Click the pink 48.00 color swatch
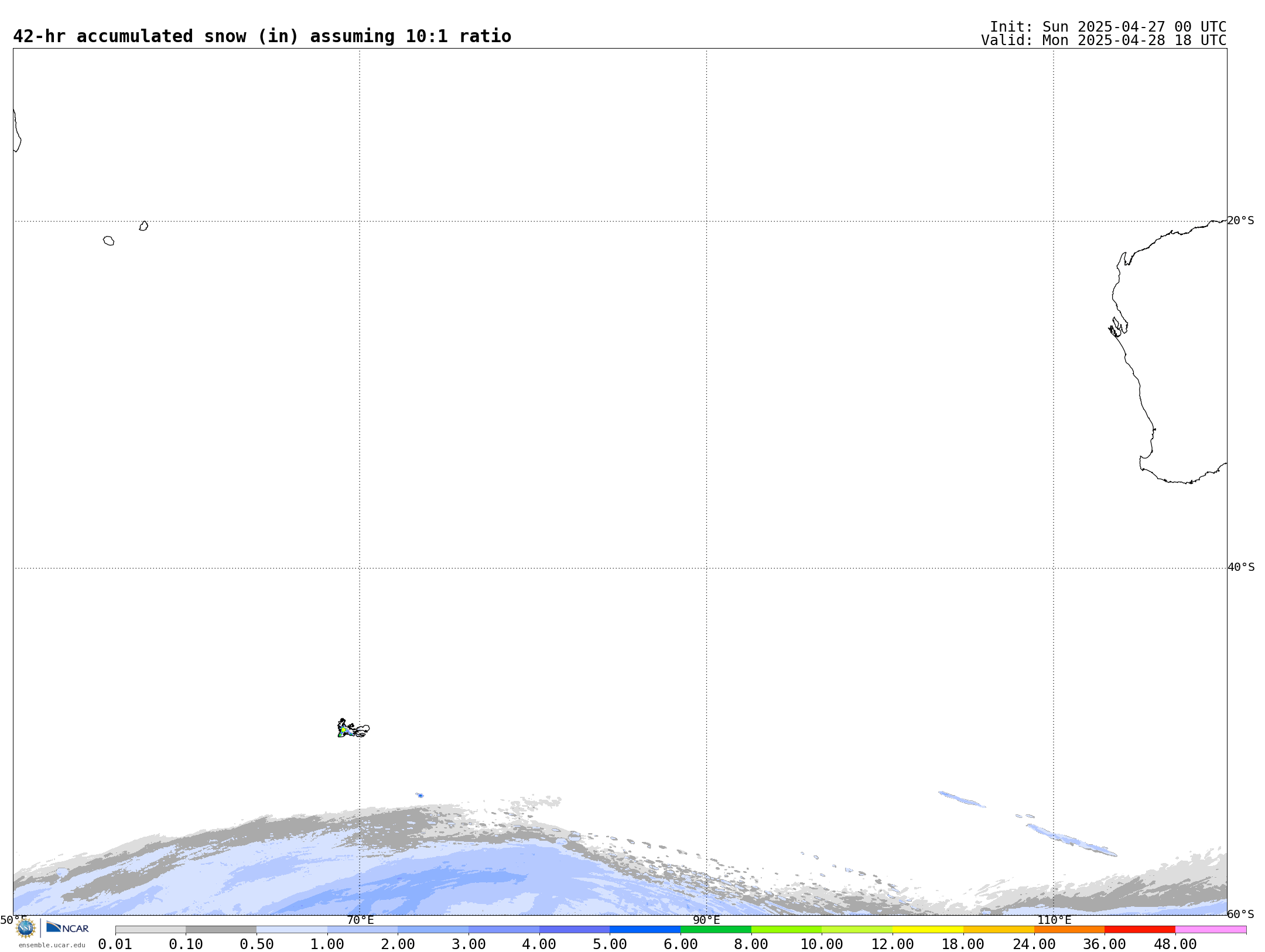This screenshot has height=952, width=1265. (x=1211, y=930)
